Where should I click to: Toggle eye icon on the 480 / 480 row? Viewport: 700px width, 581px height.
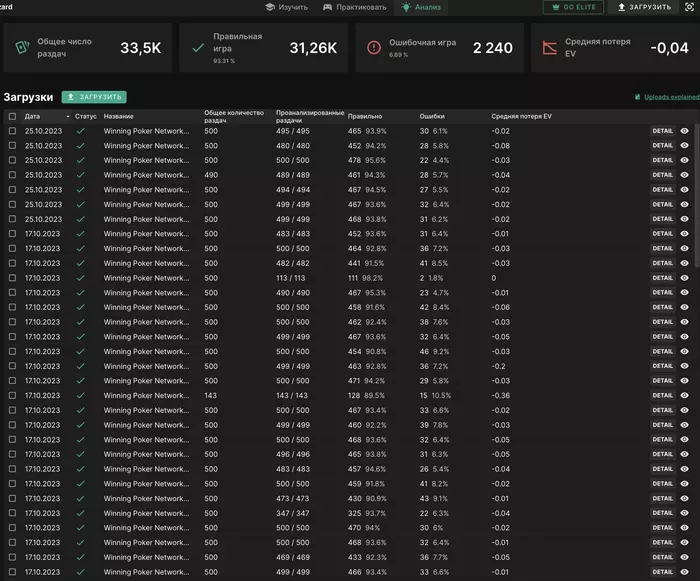[684, 146]
